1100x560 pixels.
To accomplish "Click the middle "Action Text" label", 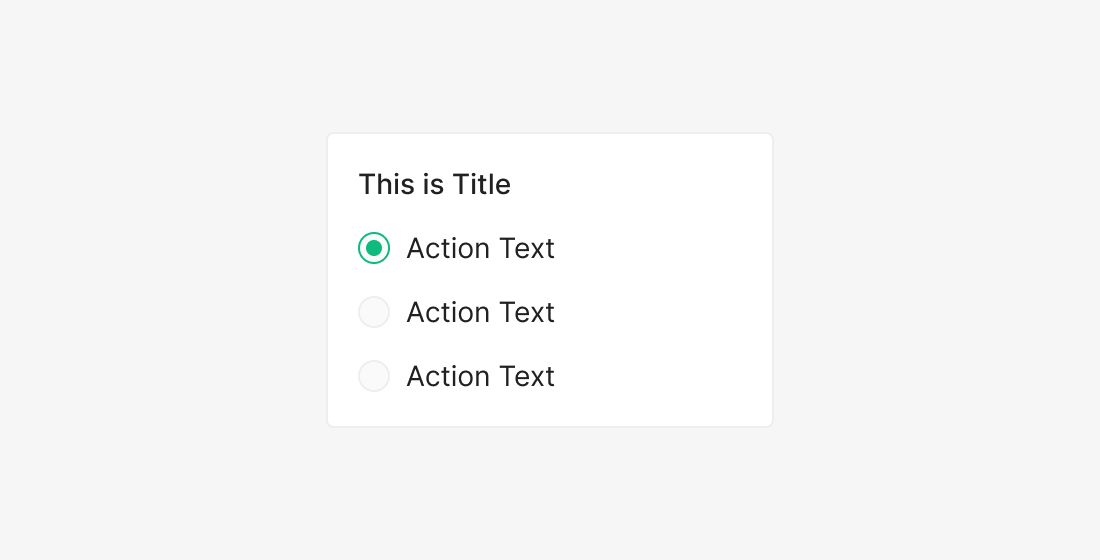I will (x=480, y=312).
